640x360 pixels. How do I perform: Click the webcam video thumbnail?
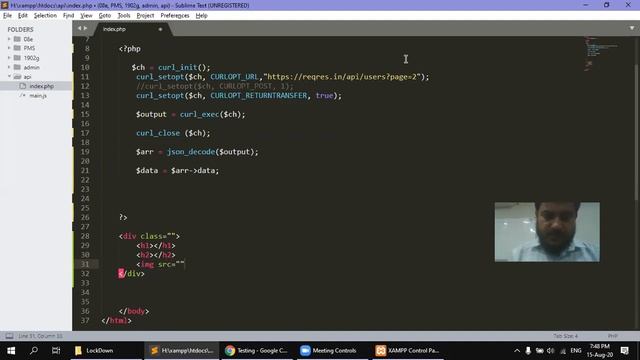547,231
